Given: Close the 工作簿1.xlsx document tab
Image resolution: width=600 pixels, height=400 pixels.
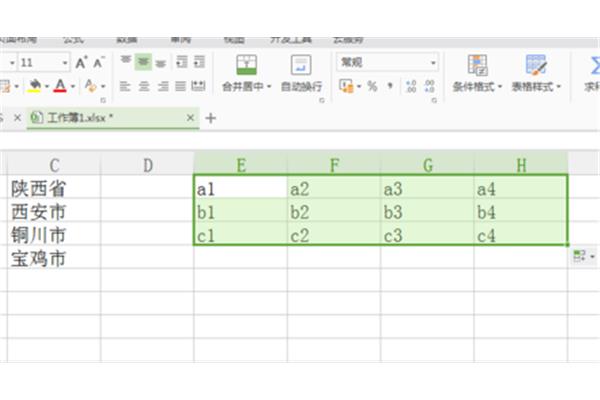Looking at the screenshot, I should pos(190,118).
